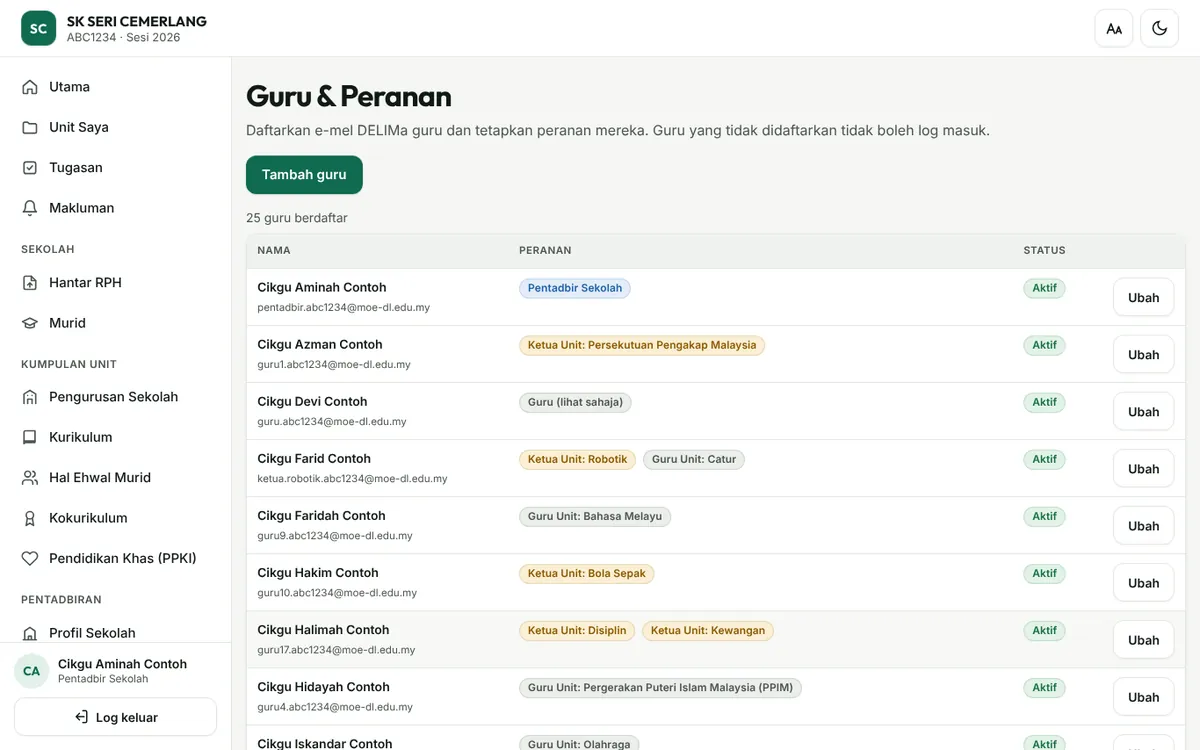Select the Tugasan checkbox icon
1200x750 pixels.
30,168
